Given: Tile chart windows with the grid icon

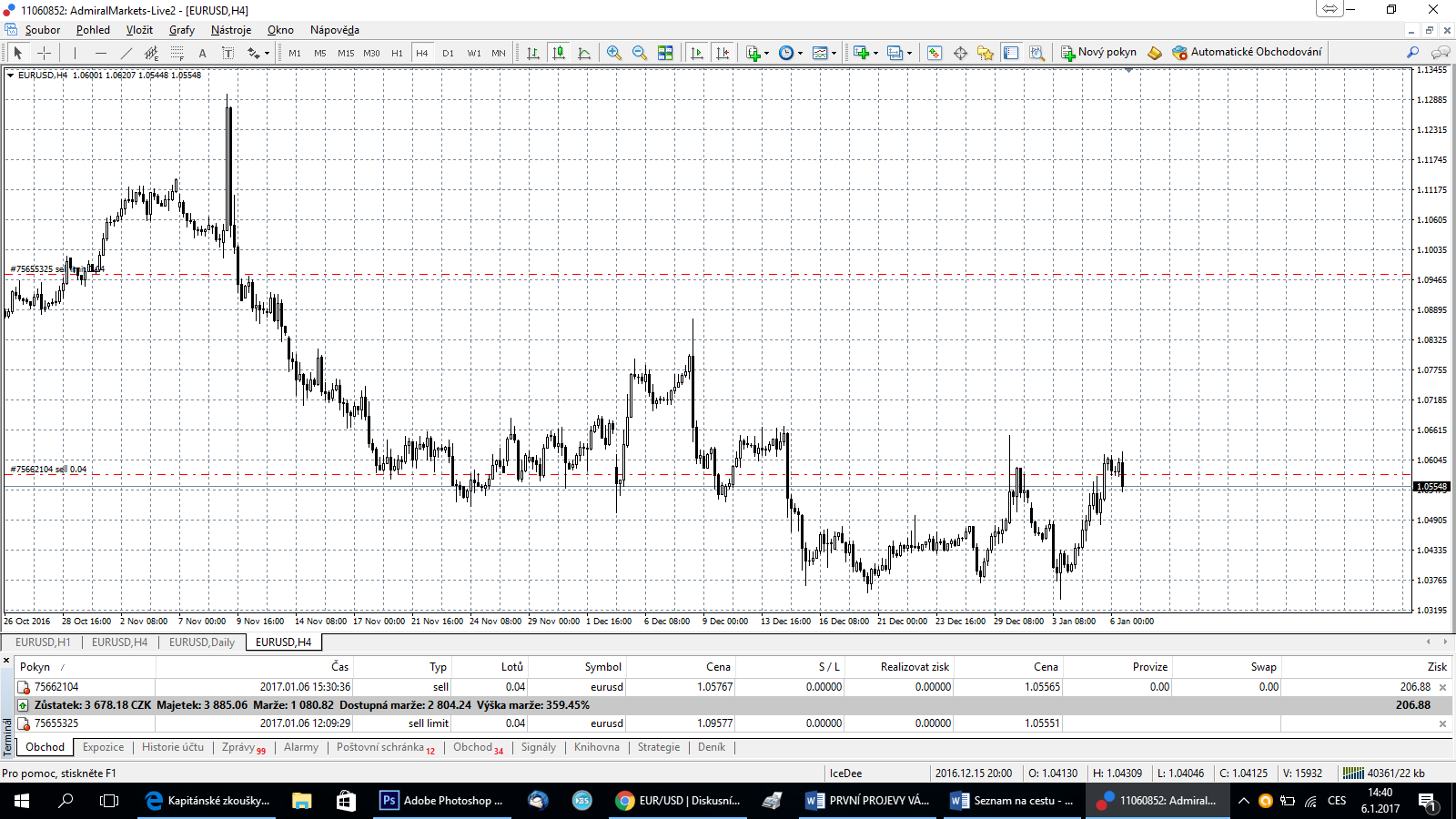Looking at the screenshot, I should coord(665,53).
